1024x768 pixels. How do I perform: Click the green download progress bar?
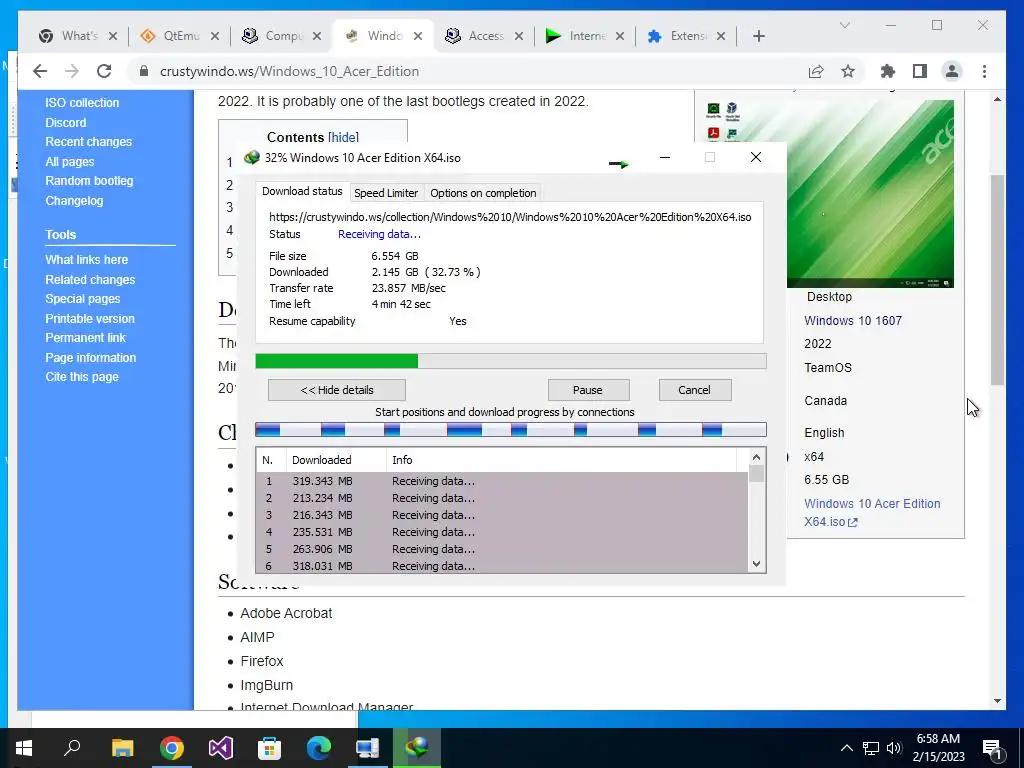click(511, 361)
